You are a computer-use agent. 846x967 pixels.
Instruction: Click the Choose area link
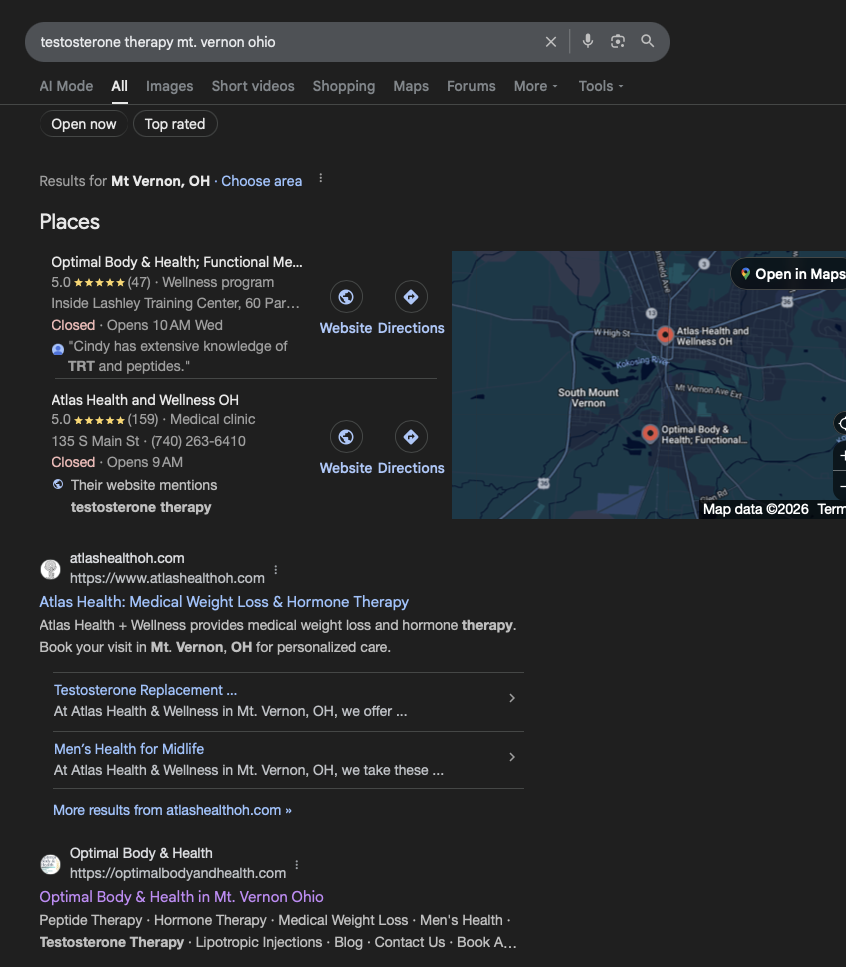pyautogui.click(x=261, y=181)
